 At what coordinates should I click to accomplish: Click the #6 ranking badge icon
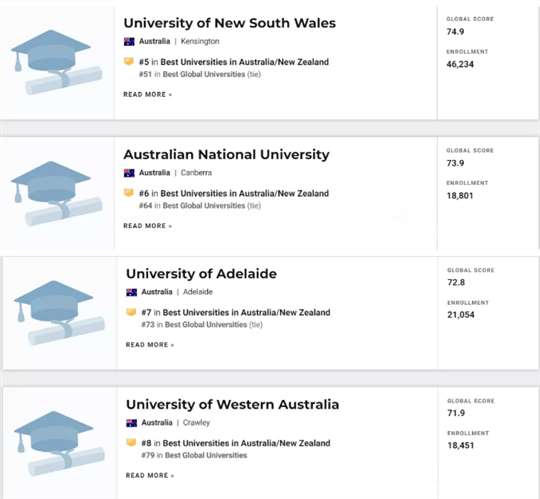(x=129, y=193)
